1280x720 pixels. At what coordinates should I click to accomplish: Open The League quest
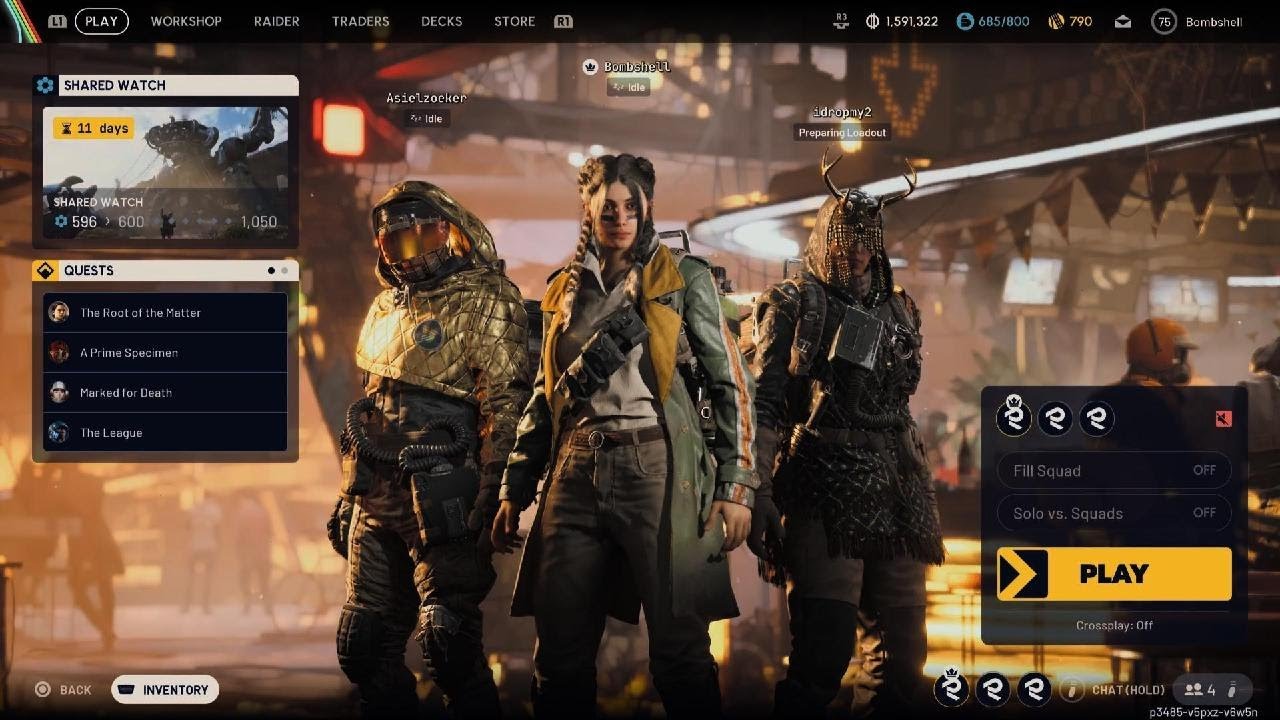click(165, 433)
